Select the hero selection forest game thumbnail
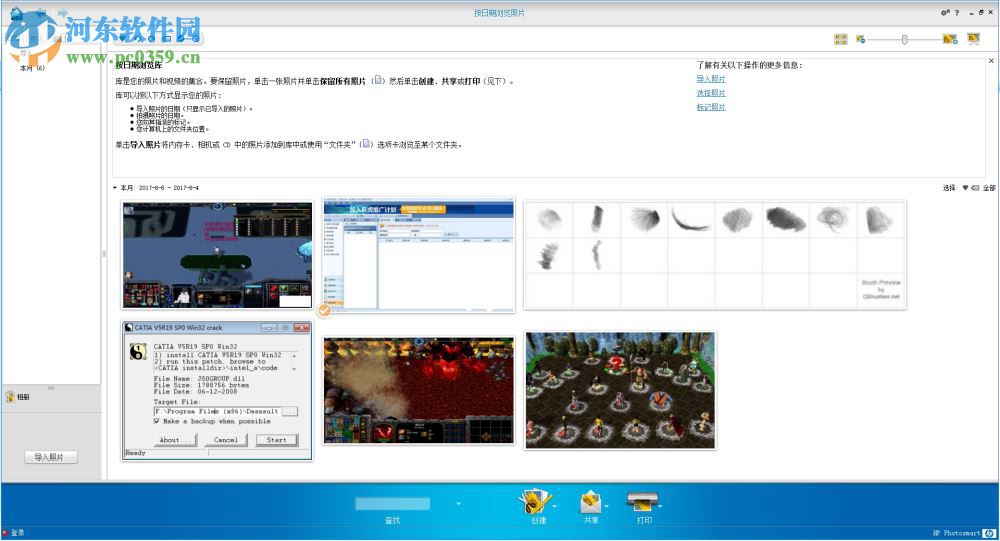This screenshot has height=541, width=1000. [619, 390]
